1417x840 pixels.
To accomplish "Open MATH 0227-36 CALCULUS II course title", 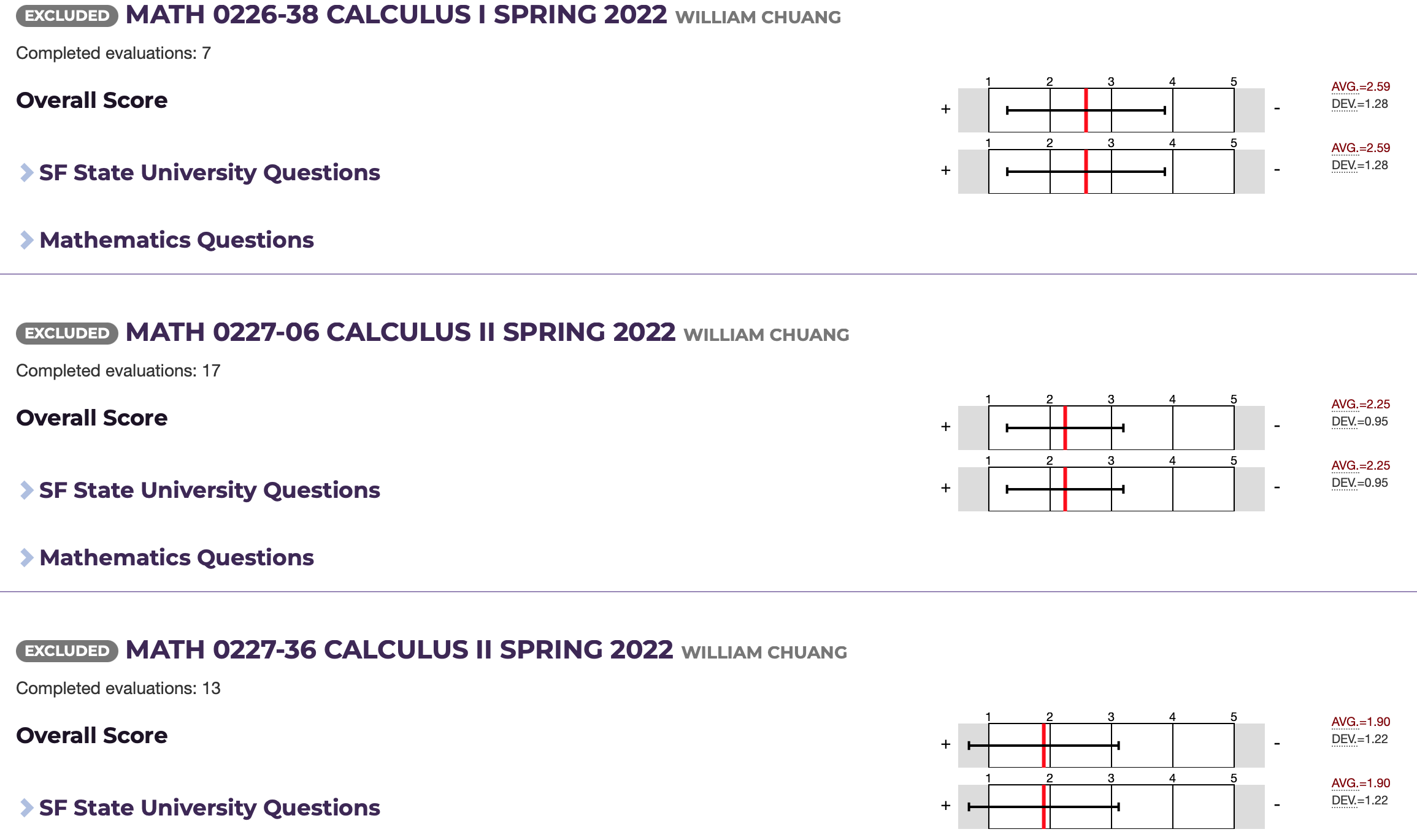I will (399, 652).
